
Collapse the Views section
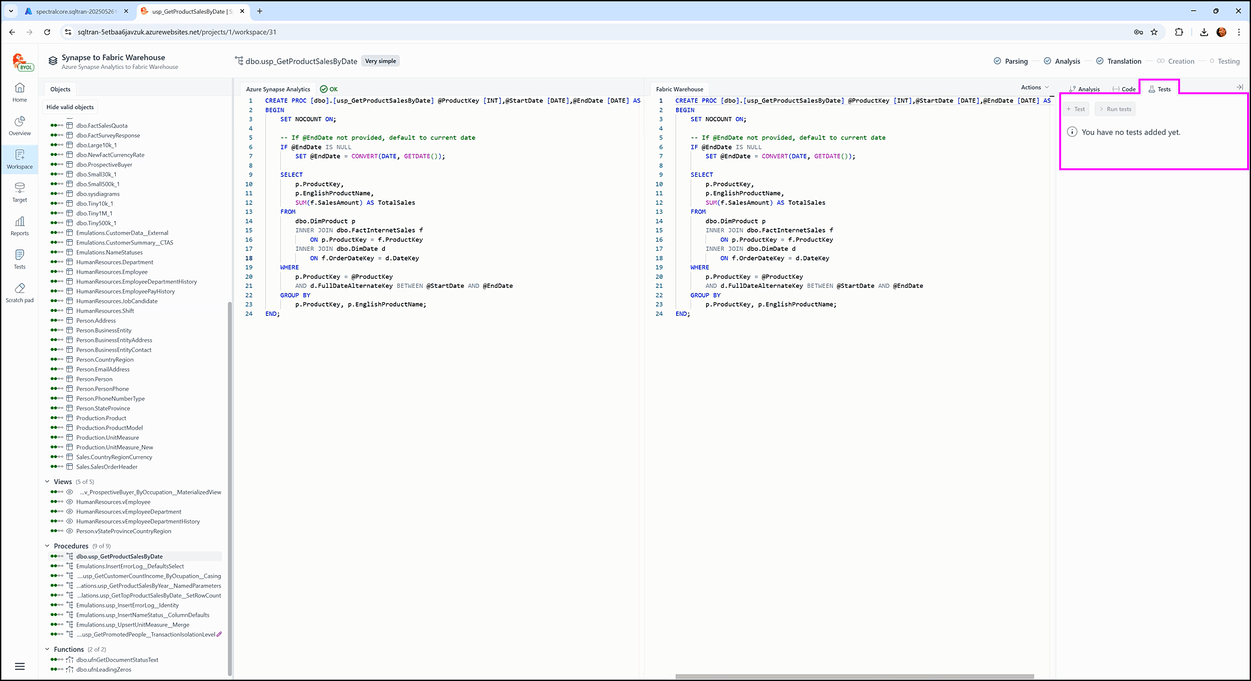point(47,482)
